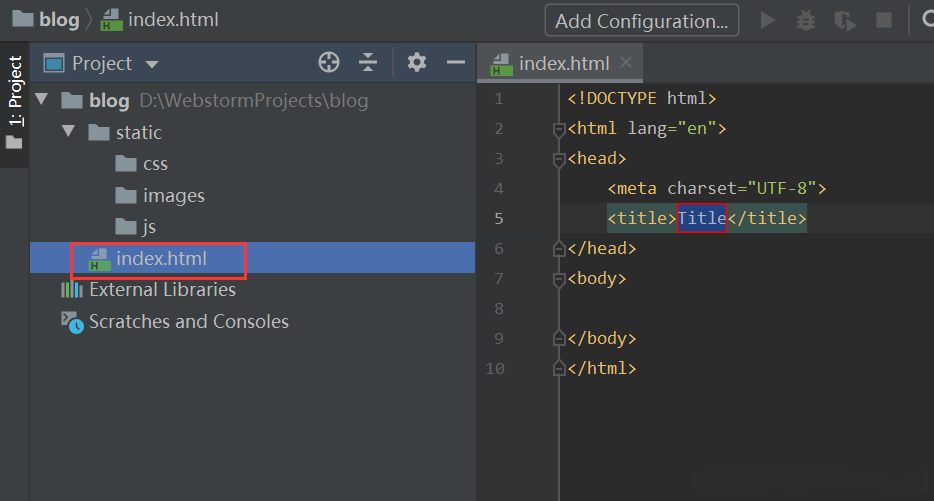934x501 pixels.
Task: Click blog in the breadcrumb bar
Action: pos(59,19)
